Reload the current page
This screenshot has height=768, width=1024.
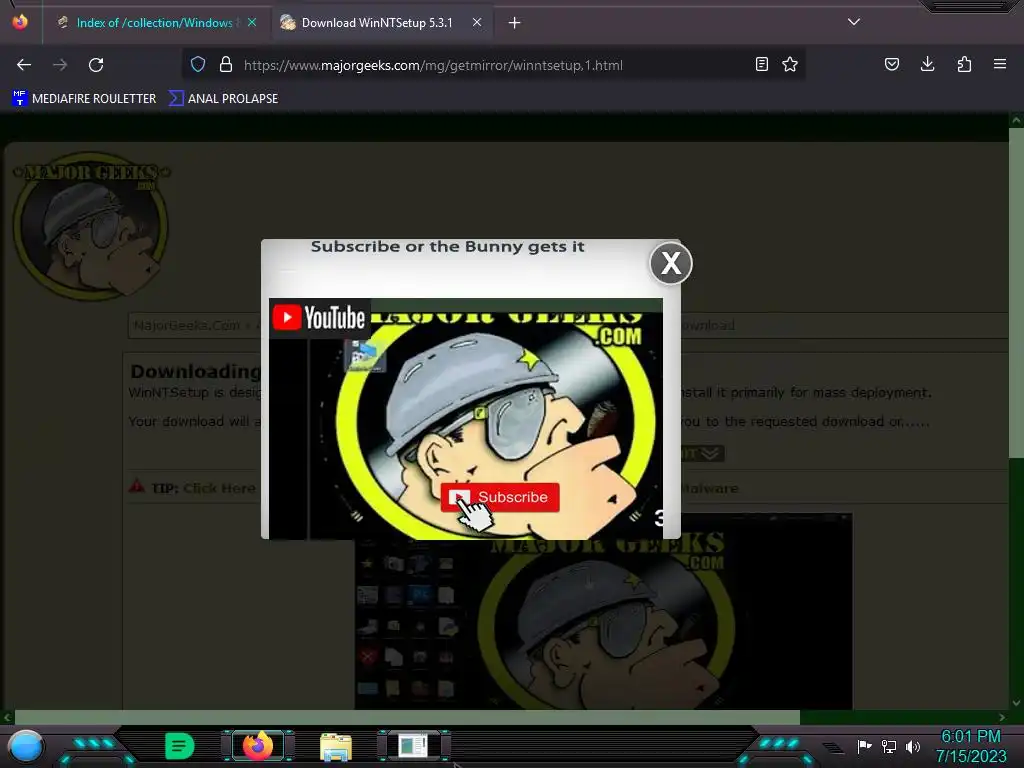(x=96, y=65)
